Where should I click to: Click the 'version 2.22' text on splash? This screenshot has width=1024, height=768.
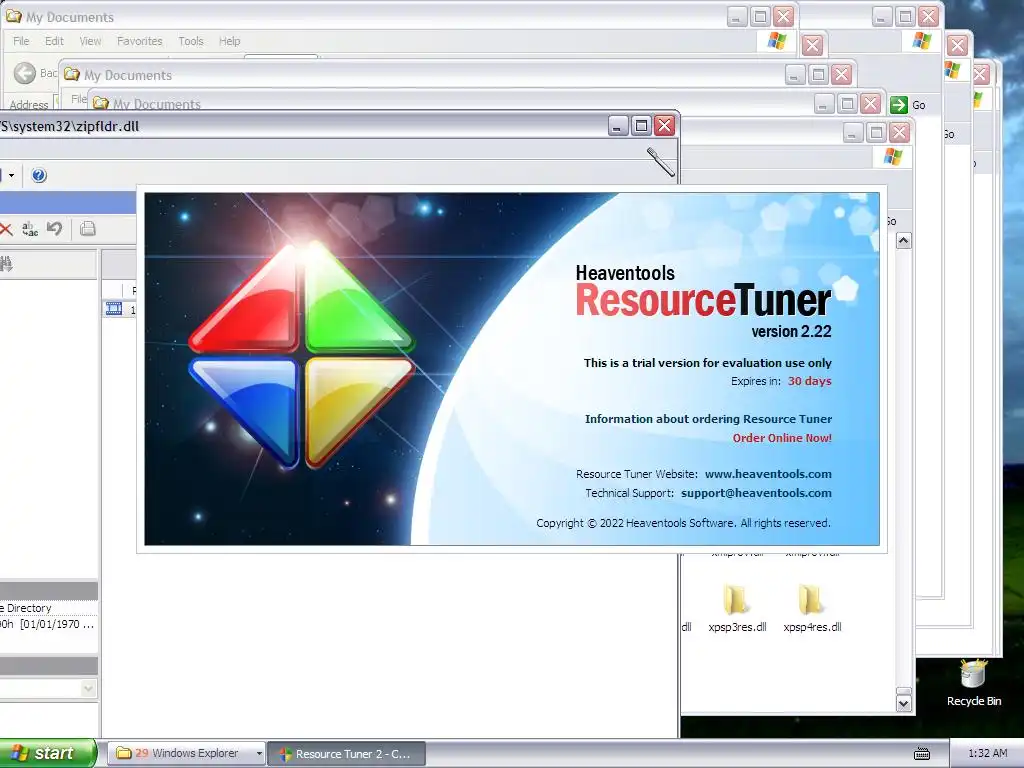coord(791,332)
